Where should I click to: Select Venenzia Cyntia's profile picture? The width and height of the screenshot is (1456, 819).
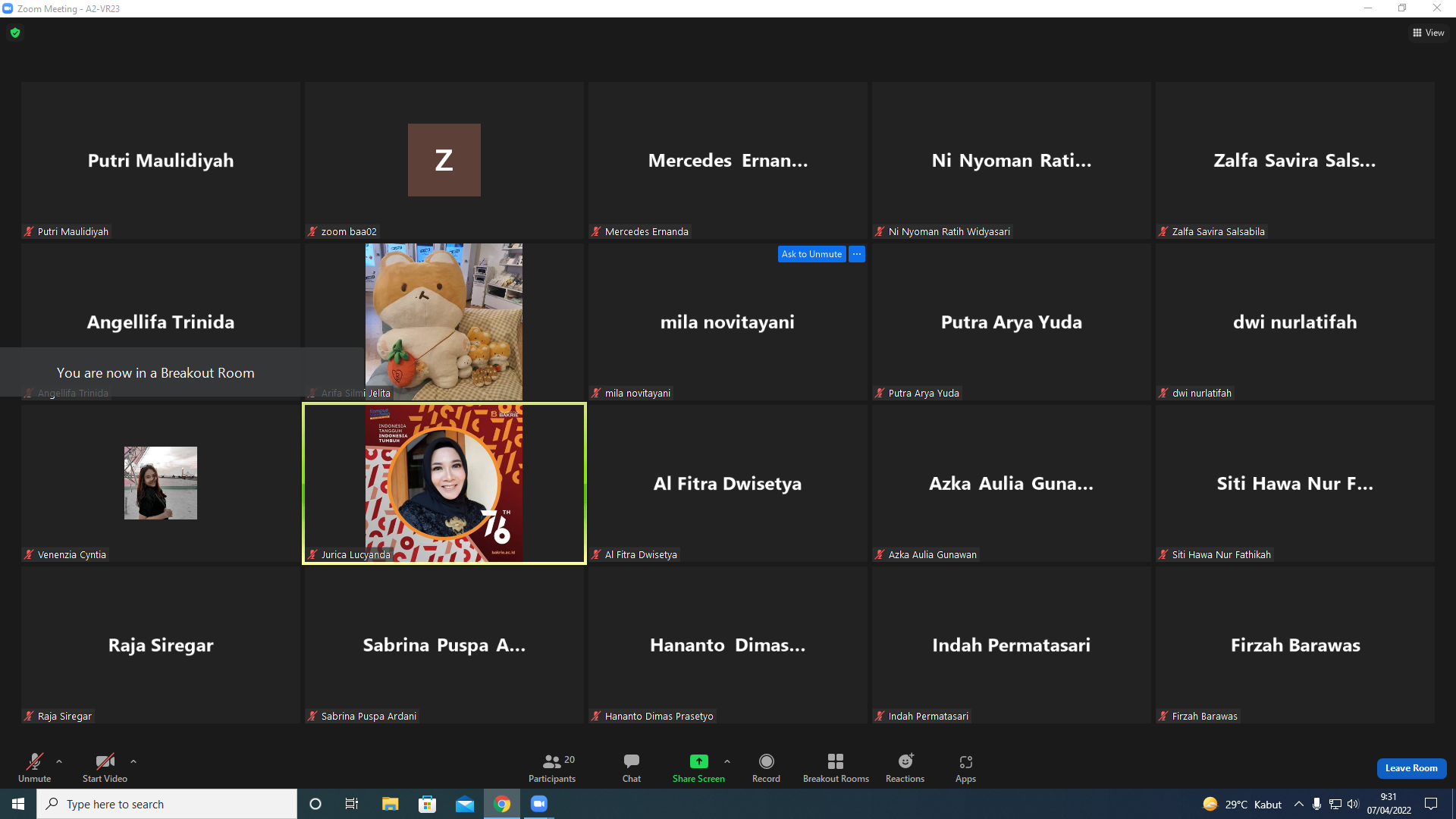tap(161, 483)
